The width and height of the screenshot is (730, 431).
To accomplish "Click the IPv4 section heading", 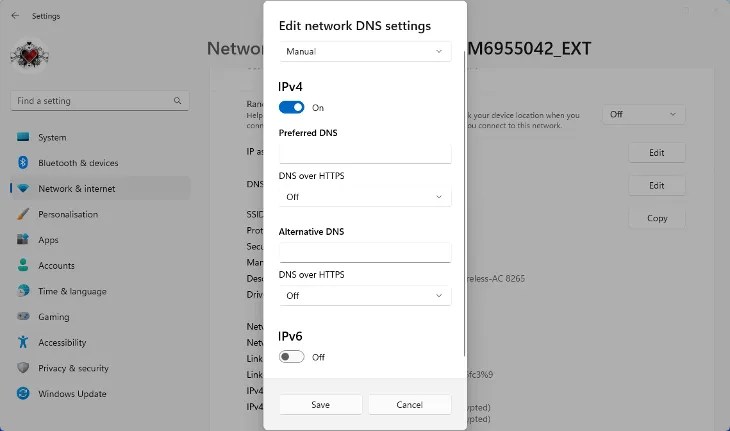I will (291, 87).
